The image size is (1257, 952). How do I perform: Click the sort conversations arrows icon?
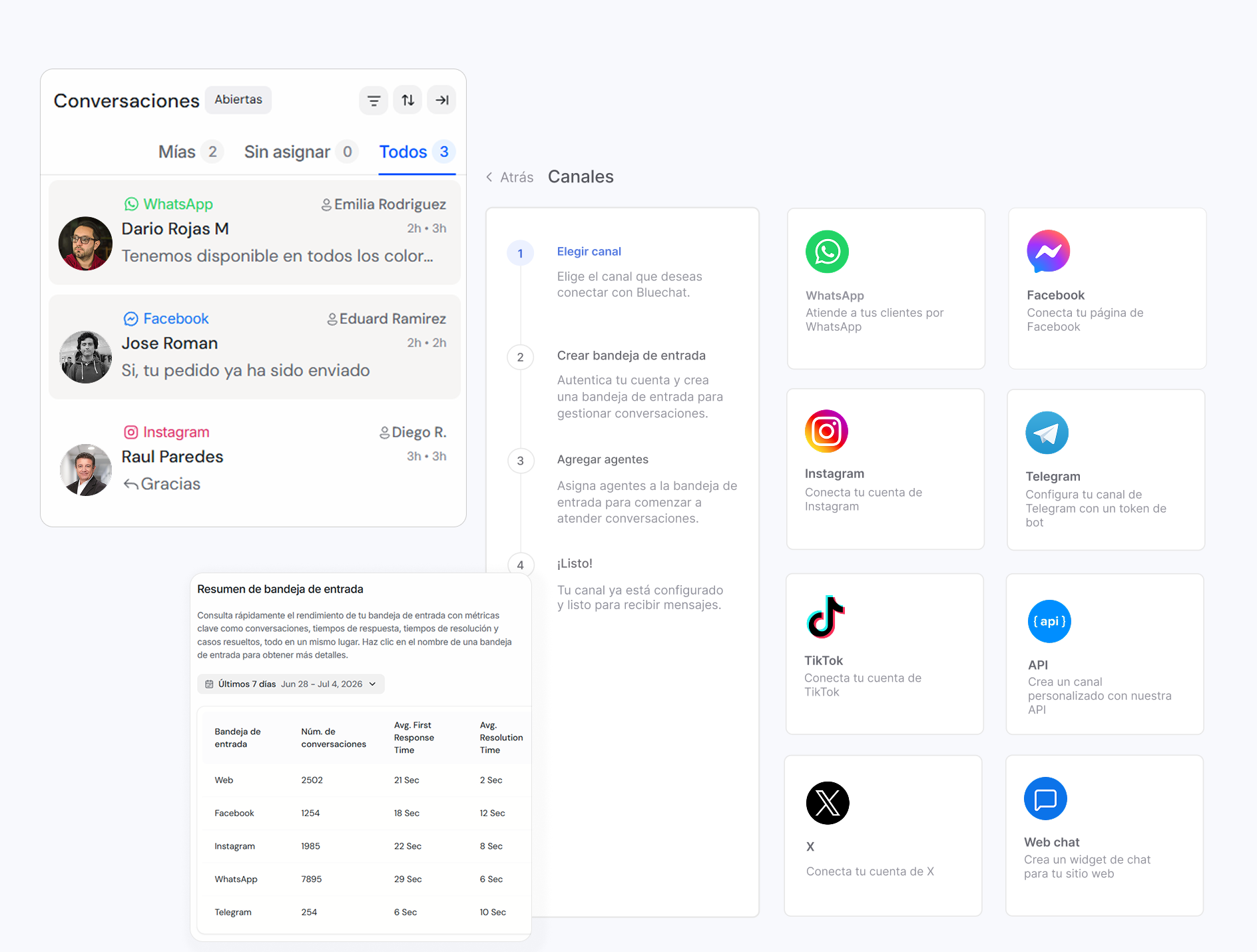click(x=407, y=101)
